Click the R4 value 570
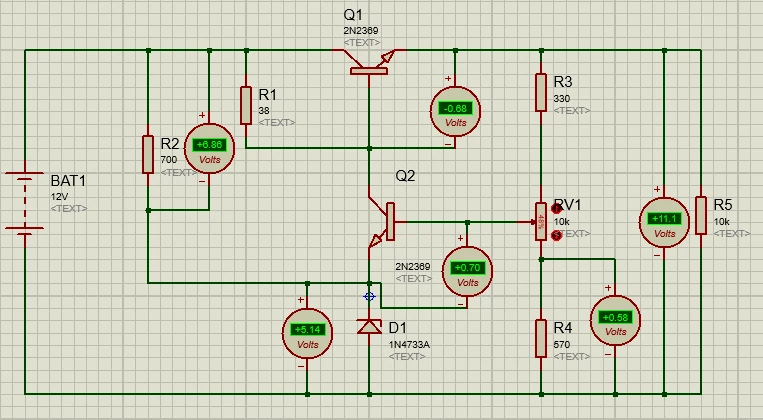763x420 pixels. pyautogui.click(x=562, y=345)
